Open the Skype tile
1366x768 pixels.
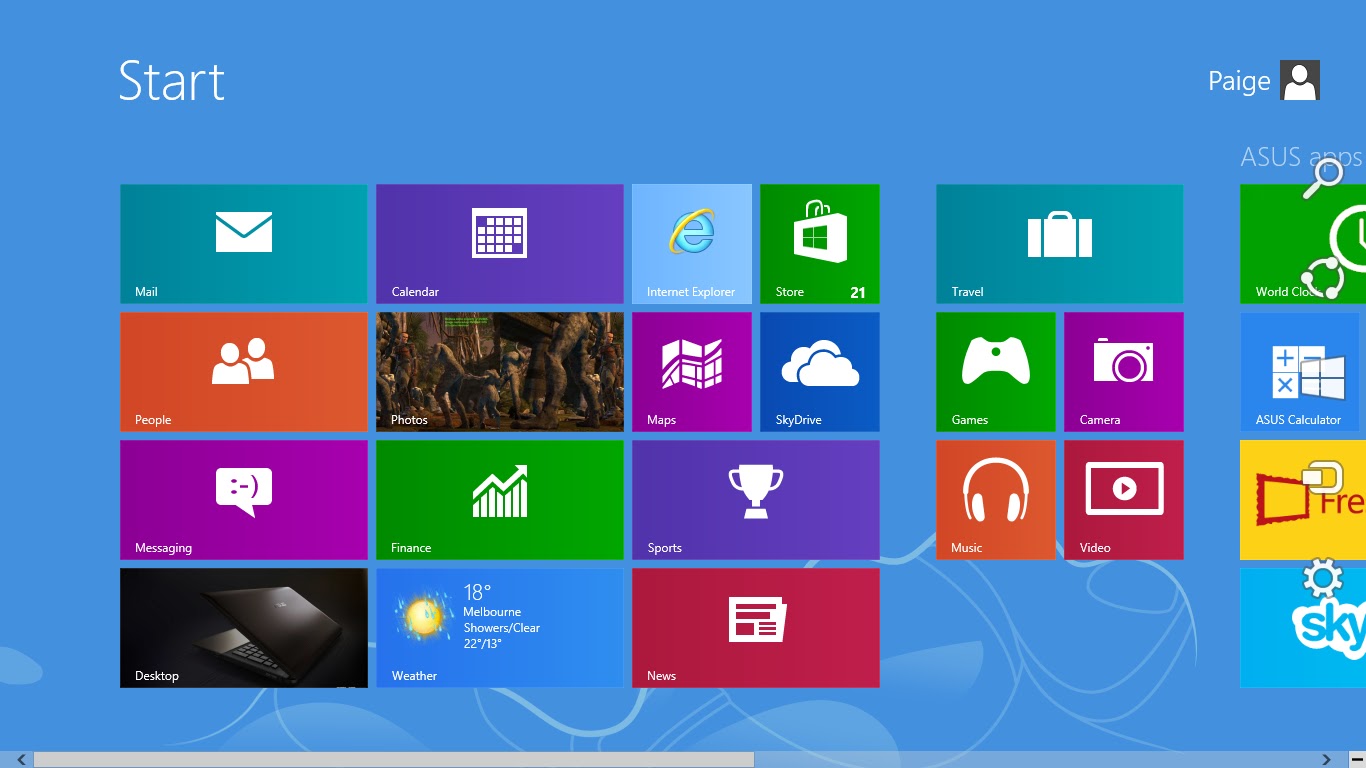pos(1300,627)
